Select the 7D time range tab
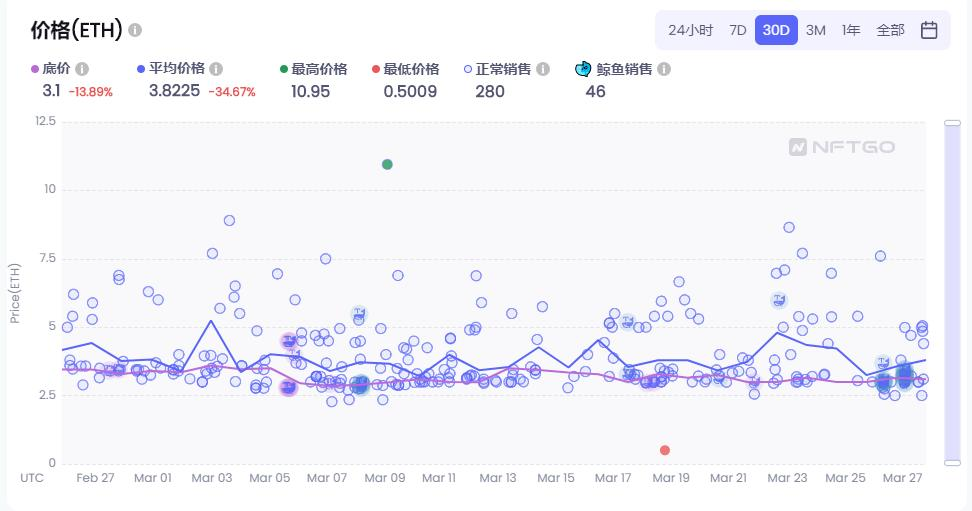The width and height of the screenshot is (972, 511). (737, 30)
